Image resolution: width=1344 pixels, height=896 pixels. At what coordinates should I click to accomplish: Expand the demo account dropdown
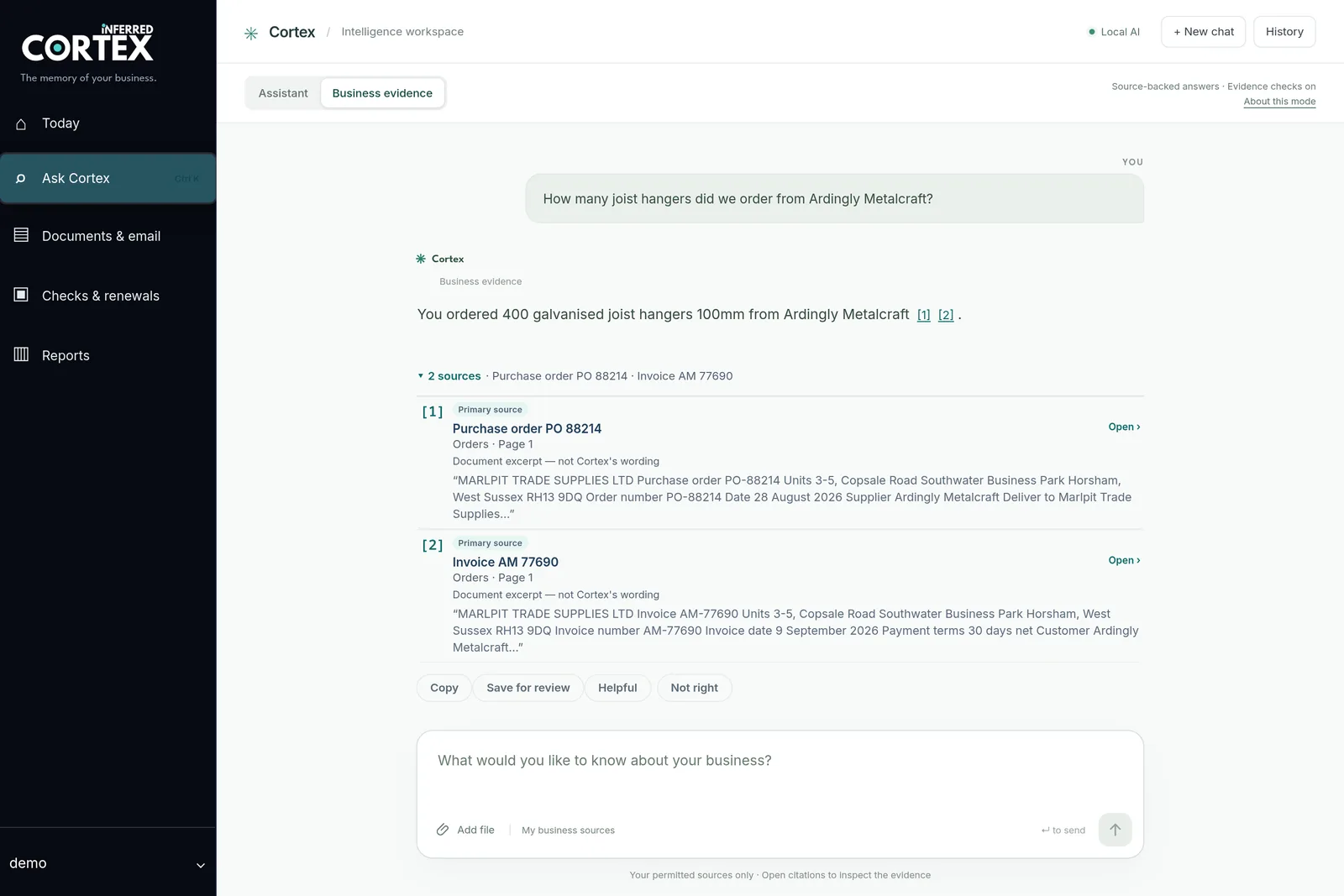pos(108,863)
